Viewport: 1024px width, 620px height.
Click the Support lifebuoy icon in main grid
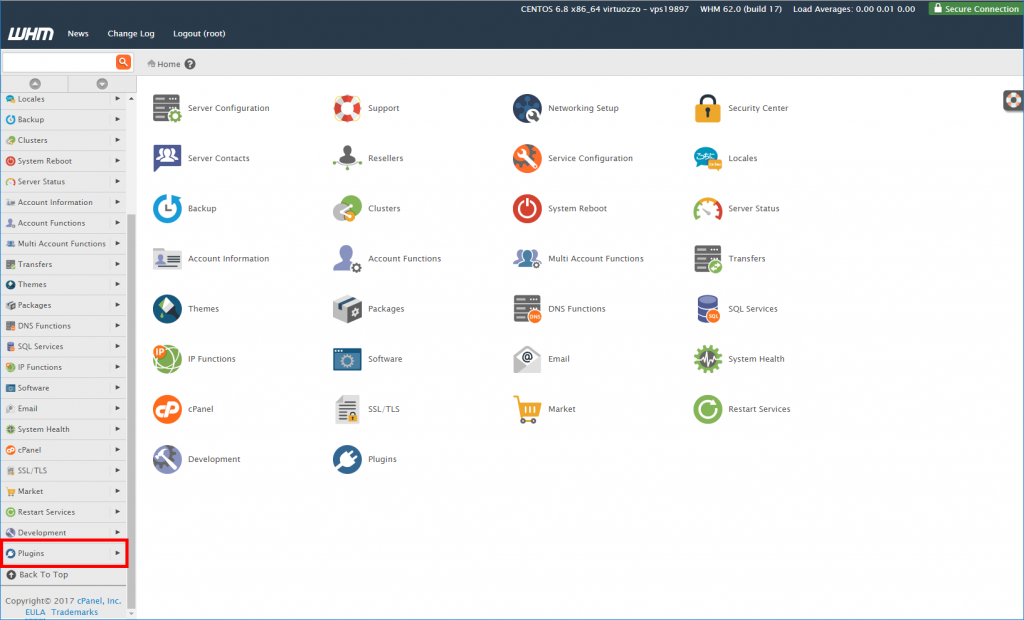click(x=347, y=108)
